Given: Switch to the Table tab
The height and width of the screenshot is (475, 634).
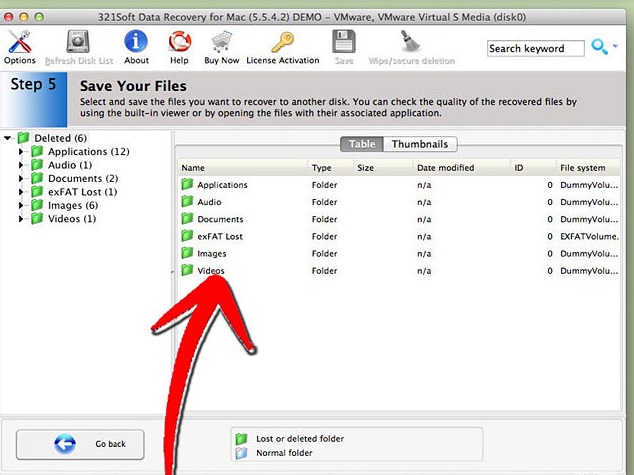Looking at the screenshot, I should 362,144.
